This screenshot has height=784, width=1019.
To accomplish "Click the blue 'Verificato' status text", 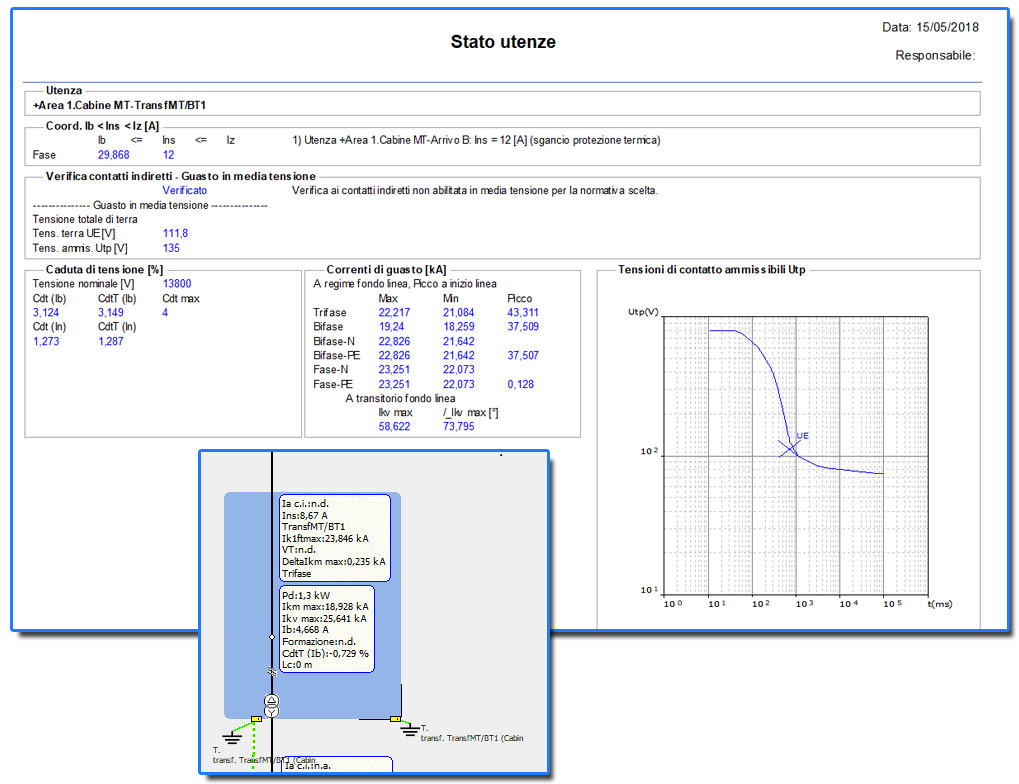I will [x=185, y=190].
